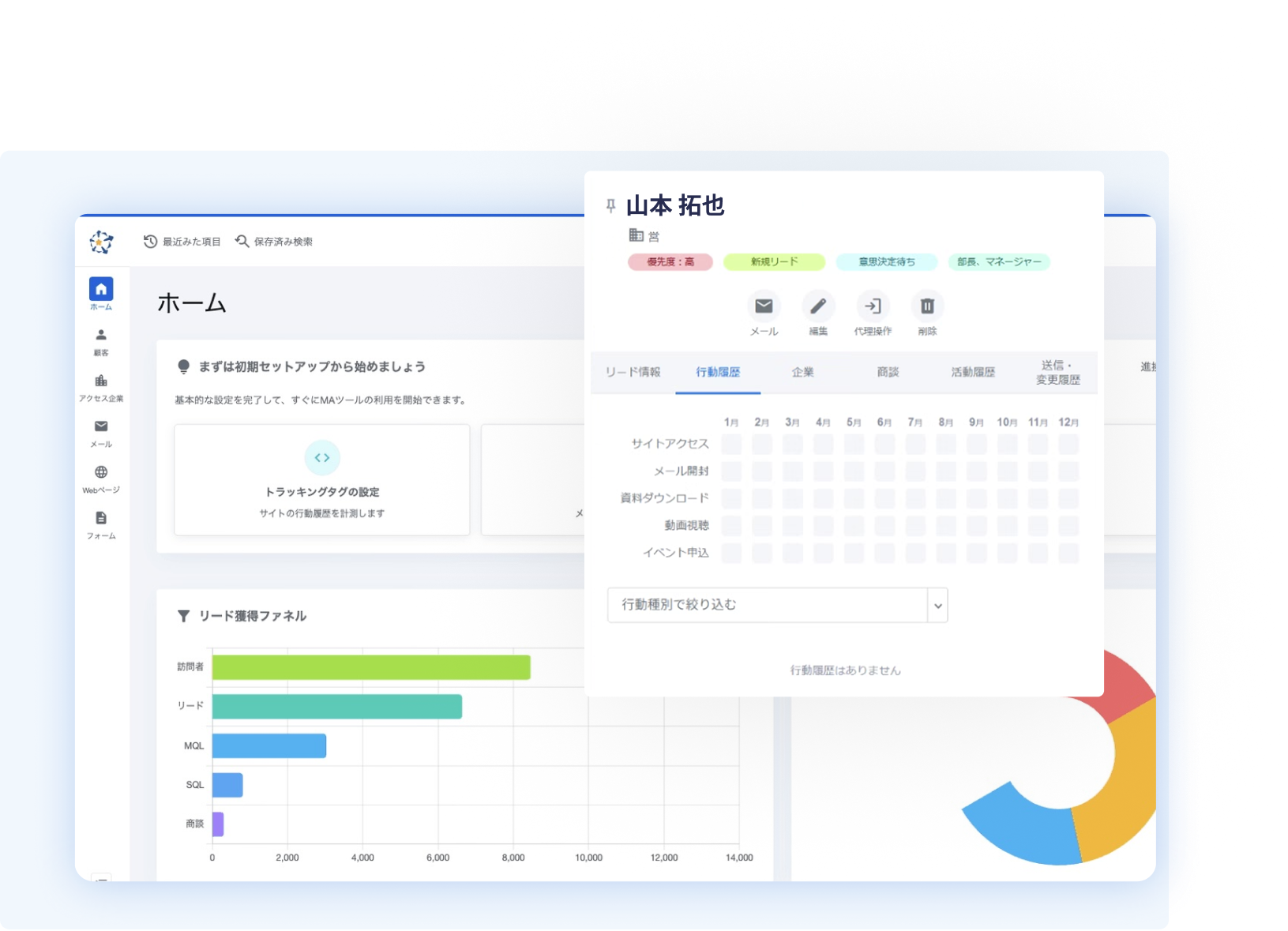Open the 行動種別で絞り込む dropdown
This screenshot has width=1288, height=931.
click(x=776, y=605)
